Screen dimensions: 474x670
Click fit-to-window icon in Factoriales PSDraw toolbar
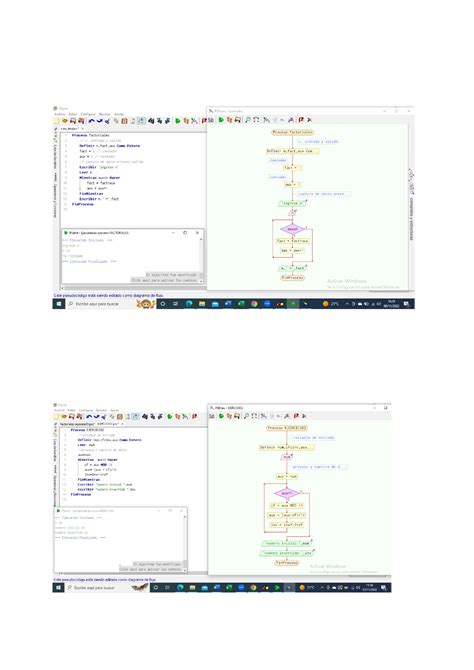[x=256, y=120]
